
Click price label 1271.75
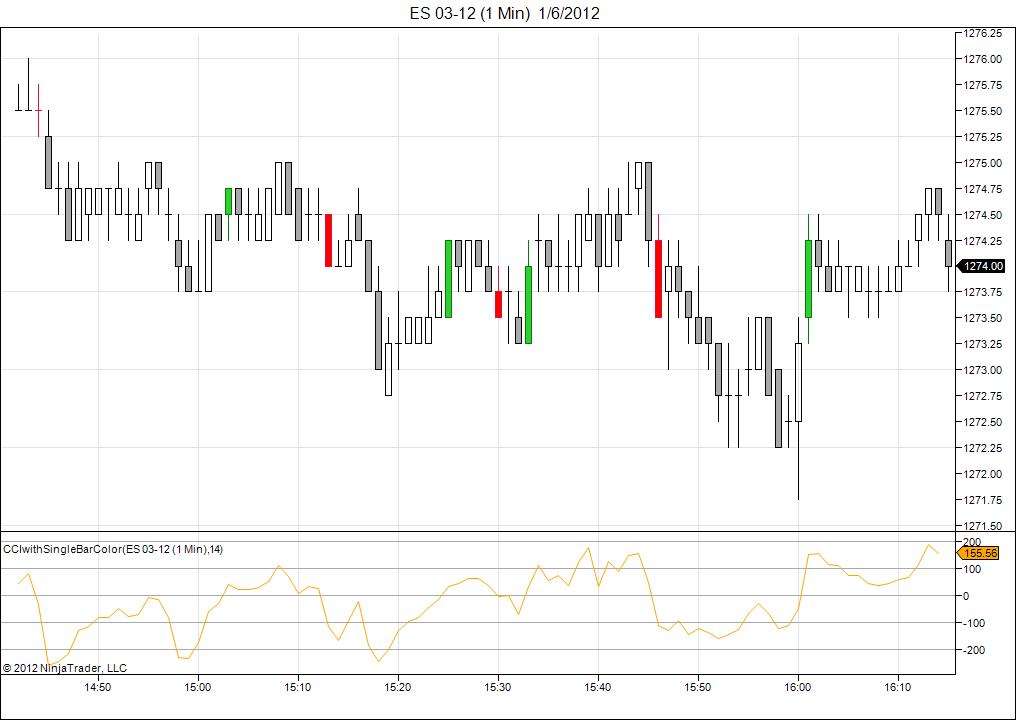984,500
